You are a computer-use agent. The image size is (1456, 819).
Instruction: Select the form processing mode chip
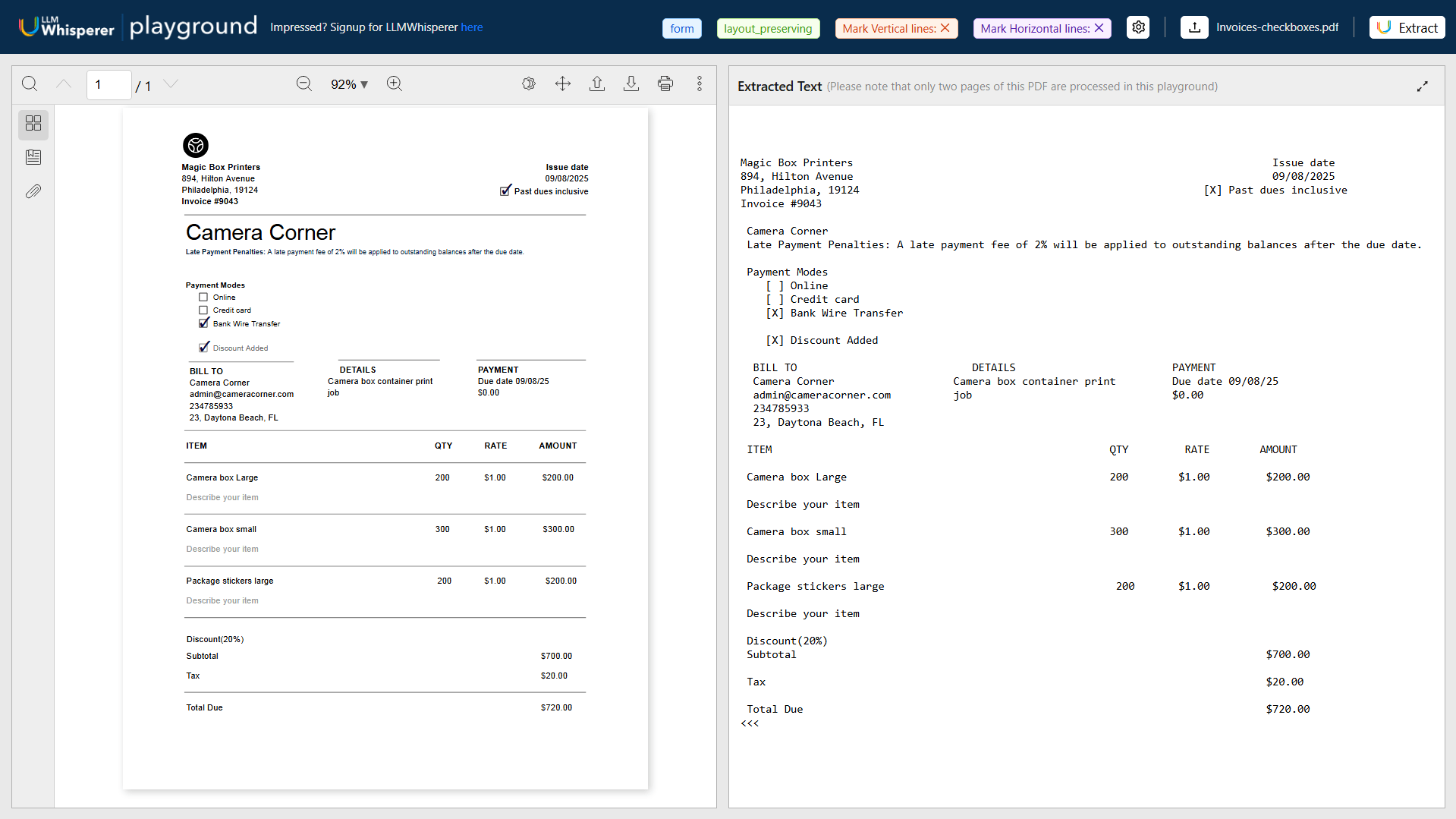click(681, 28)
